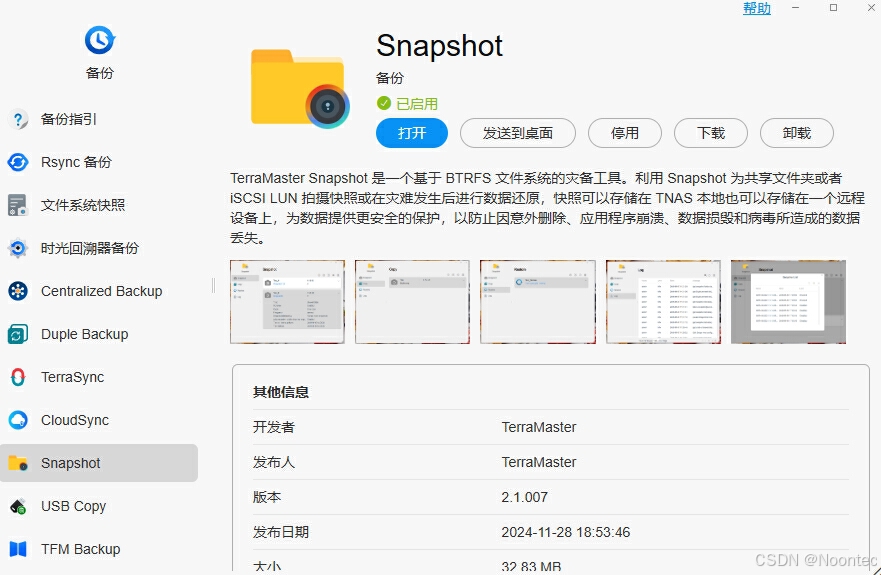Image resolution: width=881 pixels, height=575 pixels.
Task: Click the 发送到桌面 button
Action: [517, 133]
